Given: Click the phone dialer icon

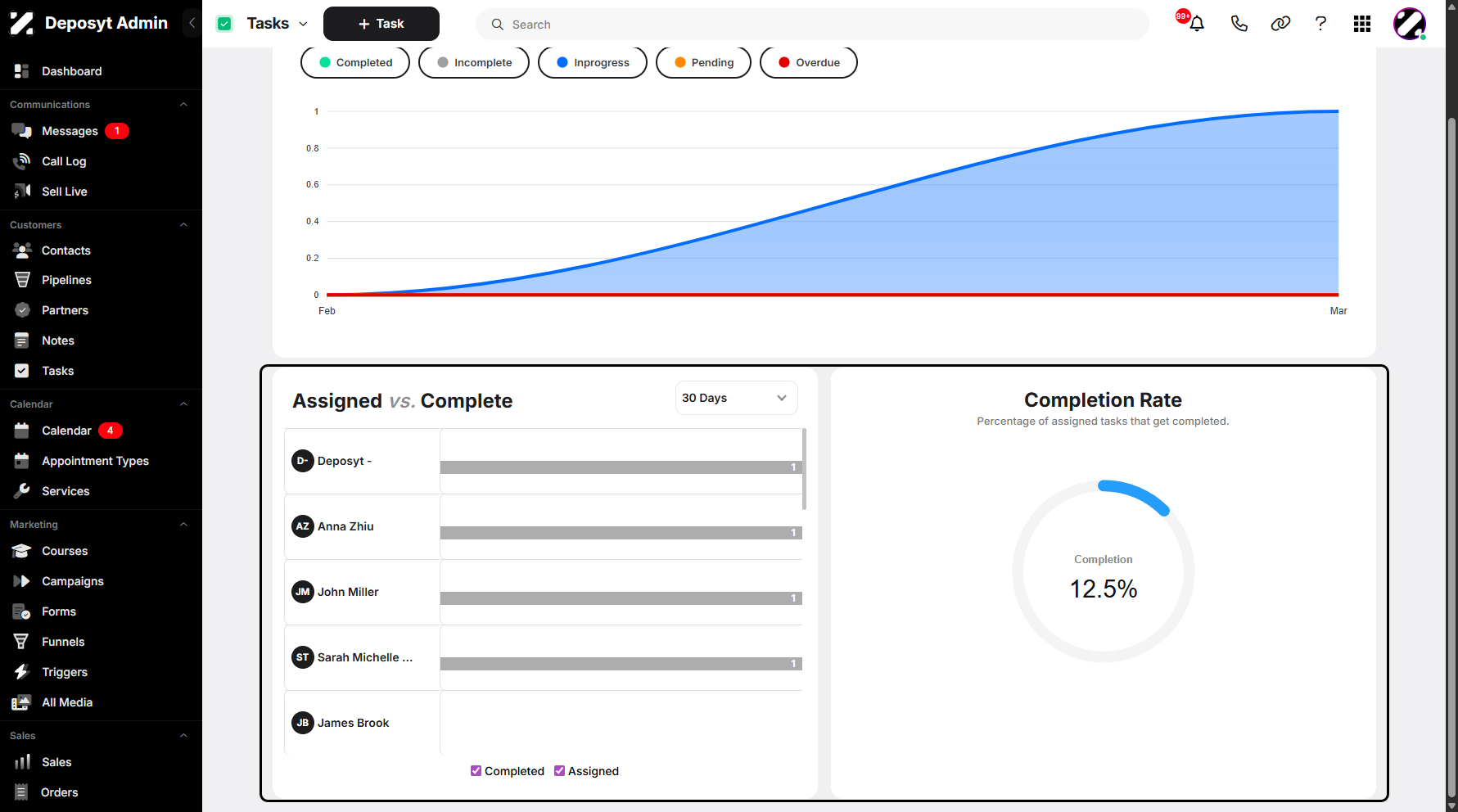Looking at the screenshot, I should 1239,24.
